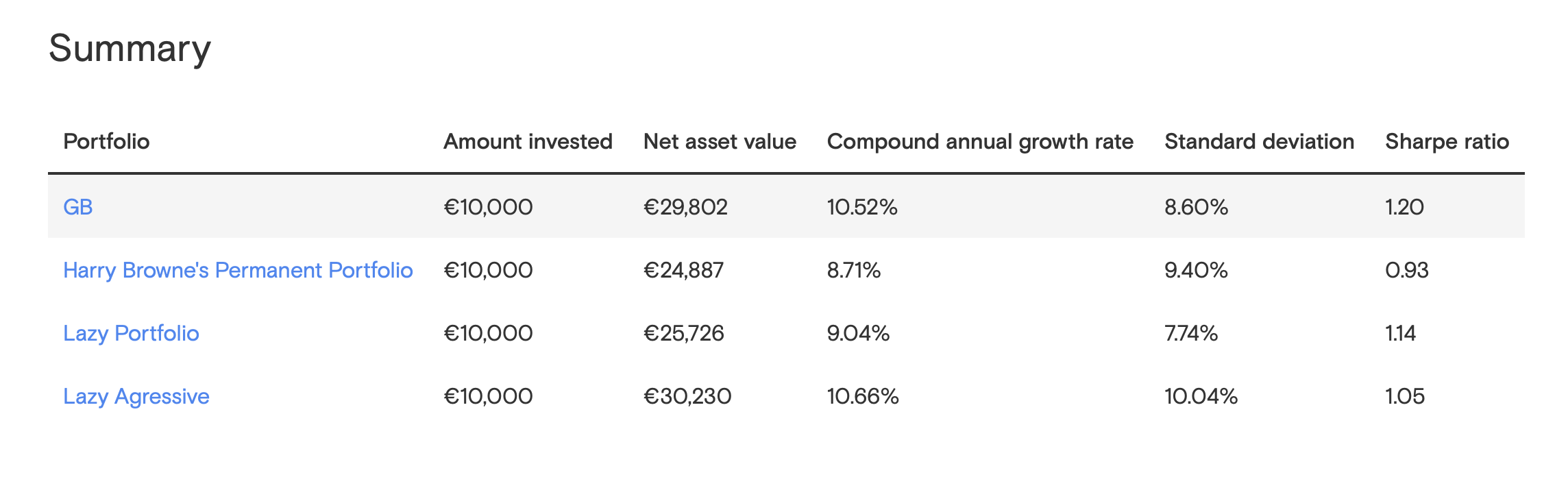Select the €30,230 net asset value
Screen dimensions: 1568x488
(x=687, y=396)
